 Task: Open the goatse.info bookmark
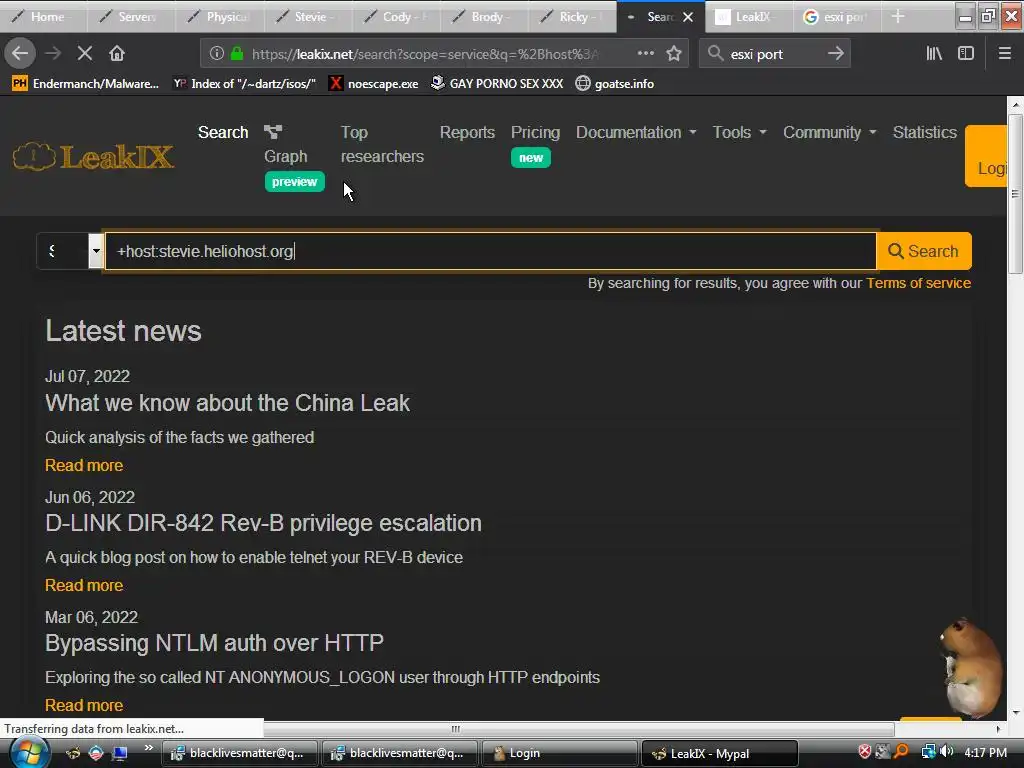point(615,84)
